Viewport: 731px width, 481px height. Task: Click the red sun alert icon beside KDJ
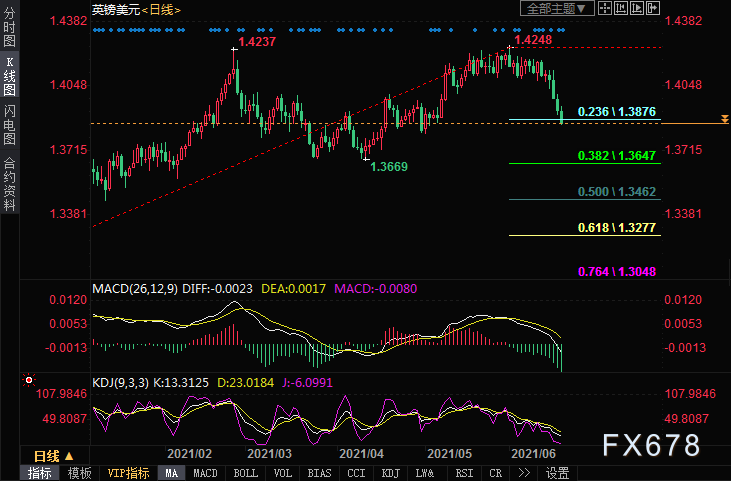[29, 380]
